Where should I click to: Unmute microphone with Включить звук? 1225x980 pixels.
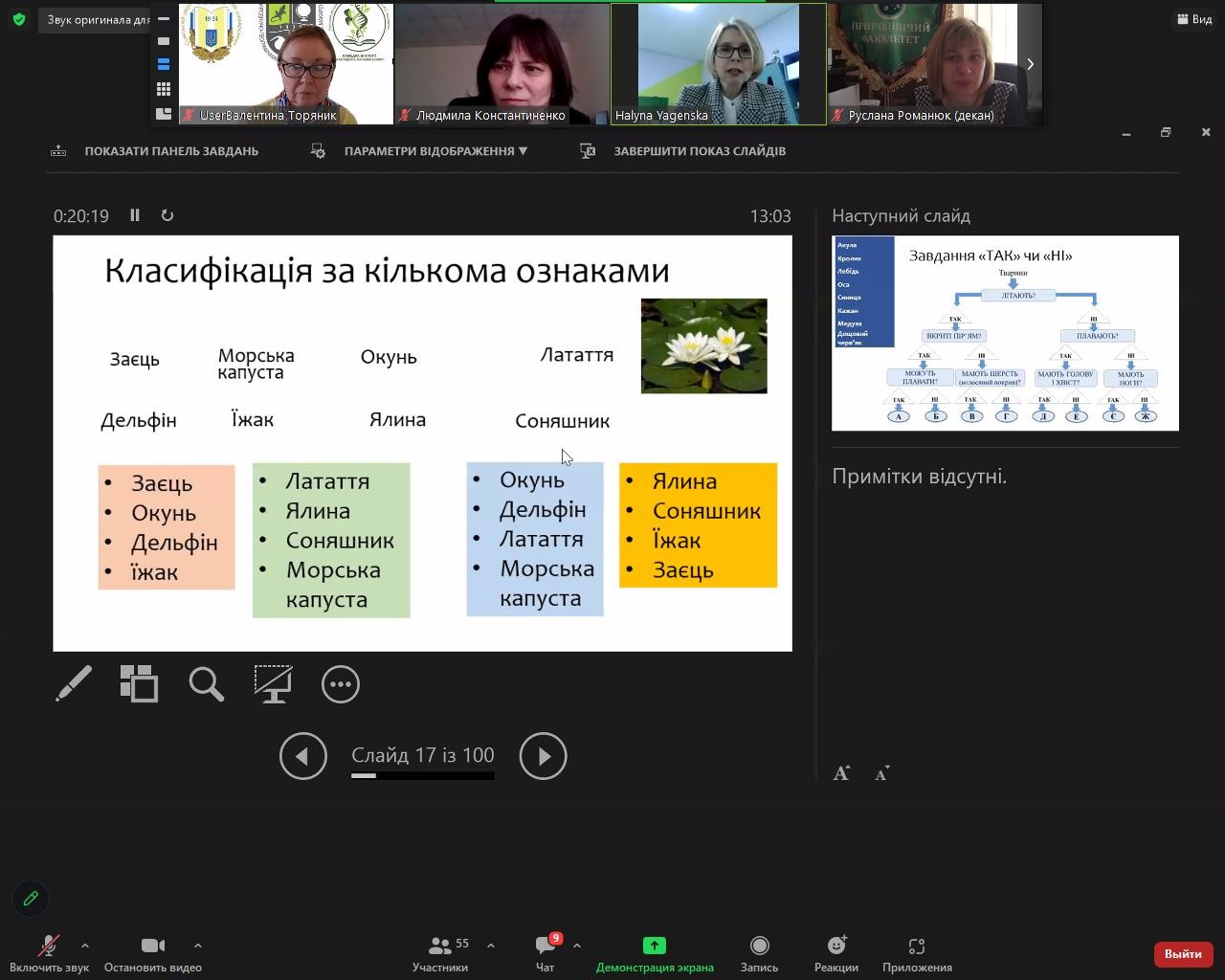pyautogui.click(x=49, y=953)
